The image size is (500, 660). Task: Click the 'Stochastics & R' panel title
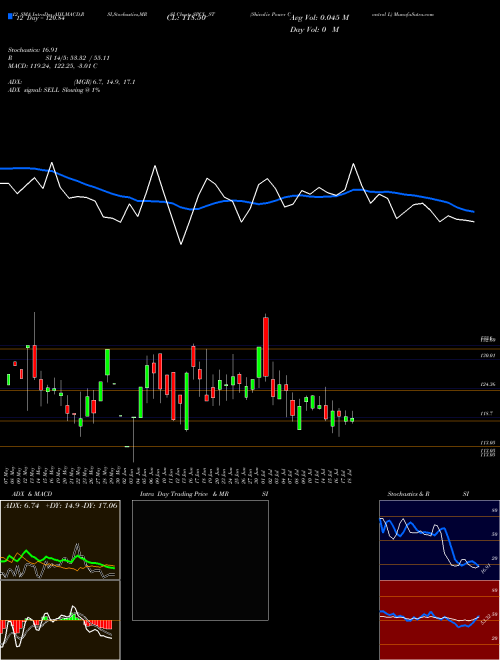[408, 494]
